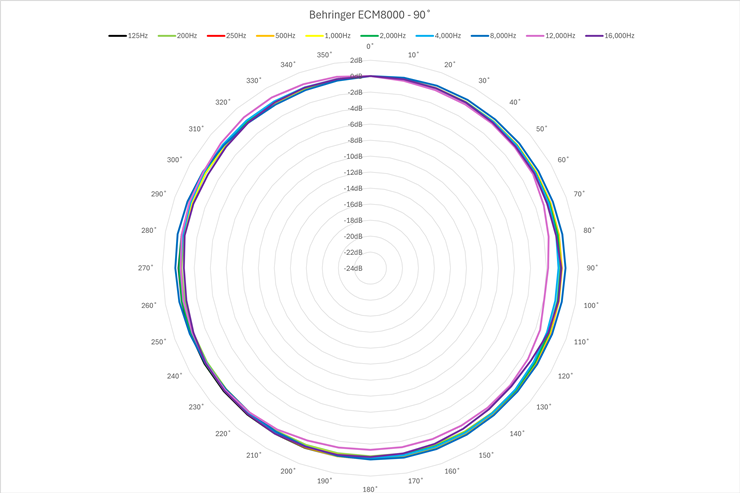740x493 pixels.
Task: Click the 100° angle label
Action: (x=591, y=306)
